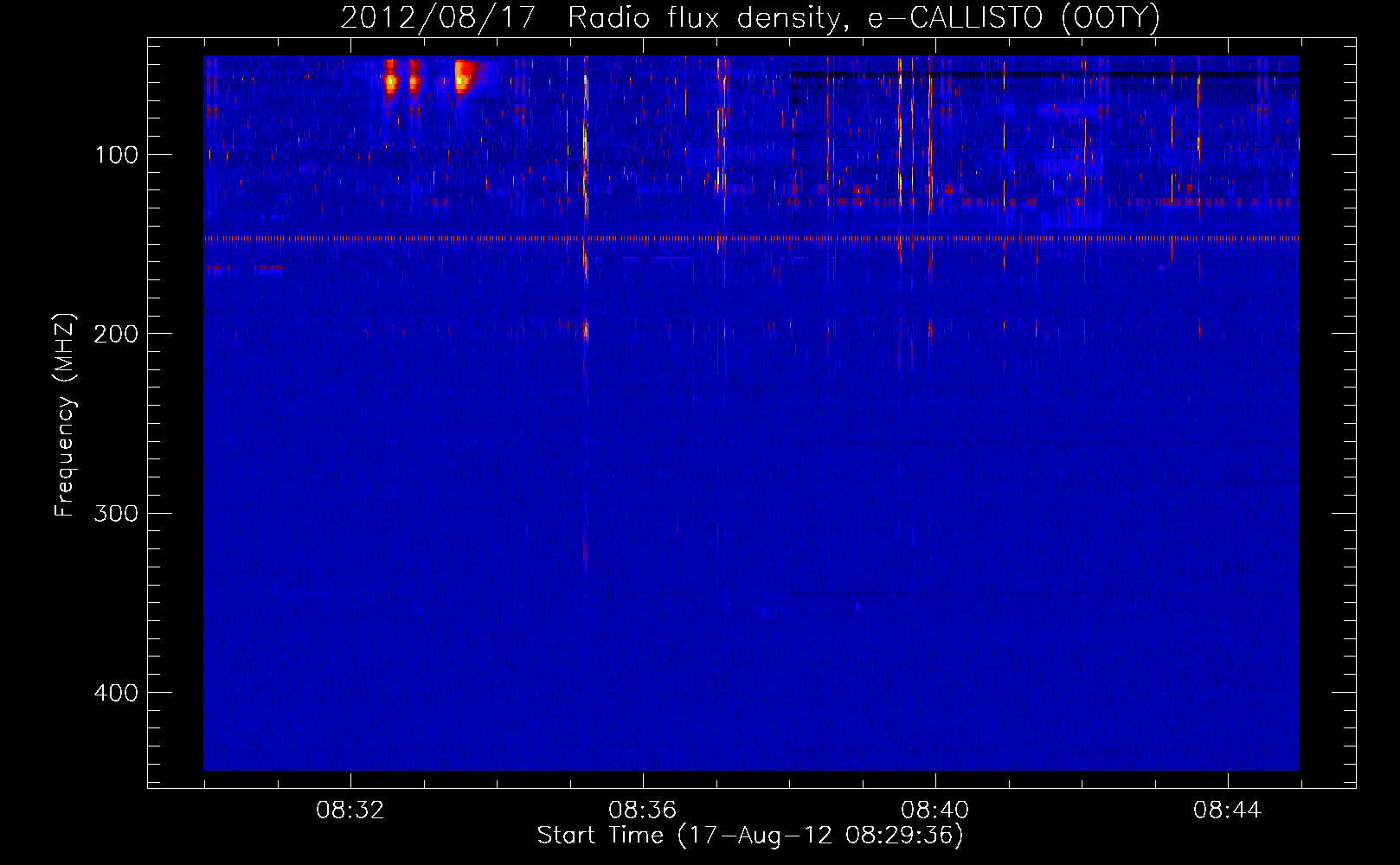Click the 300 frequency tick label

pos(117,513)
